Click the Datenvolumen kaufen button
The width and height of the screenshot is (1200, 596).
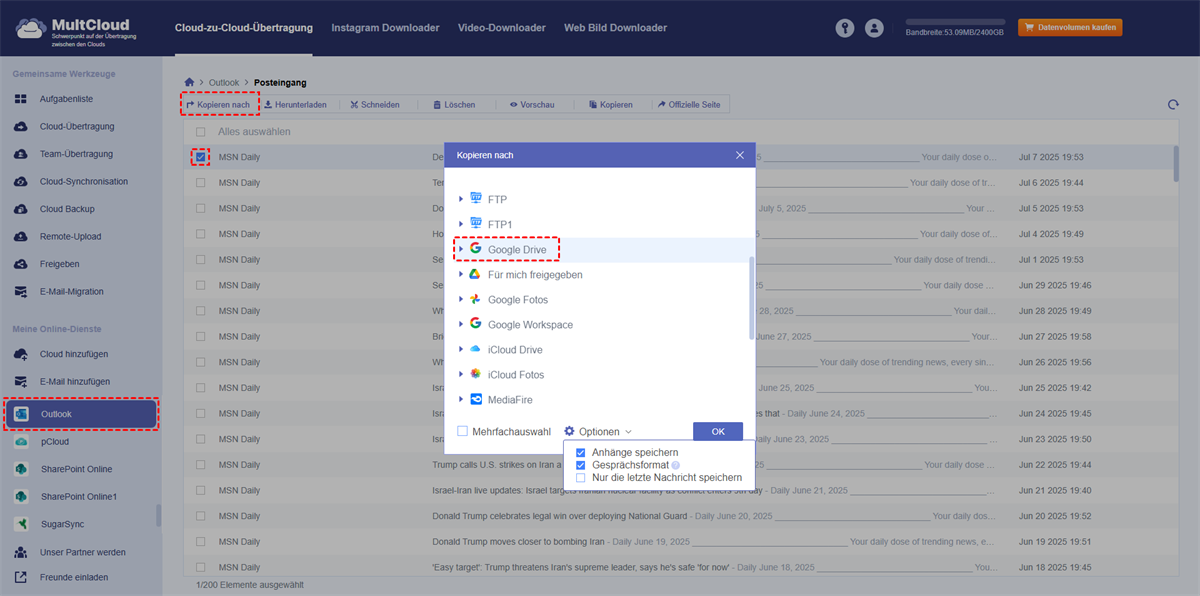(x=1070, y=28)
